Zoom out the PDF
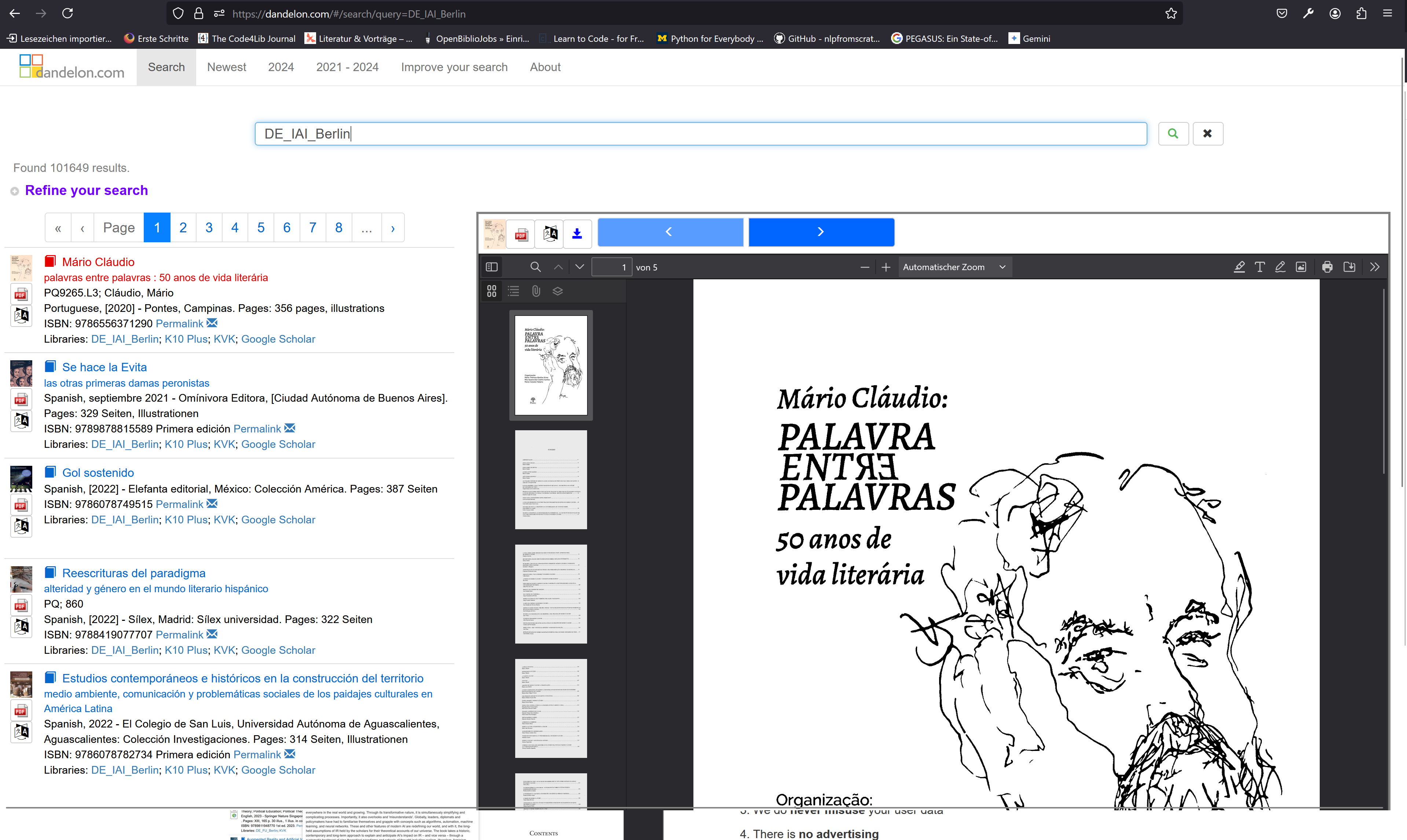The width and height of the screenshot is (1407, 840). tap(865, 267)
